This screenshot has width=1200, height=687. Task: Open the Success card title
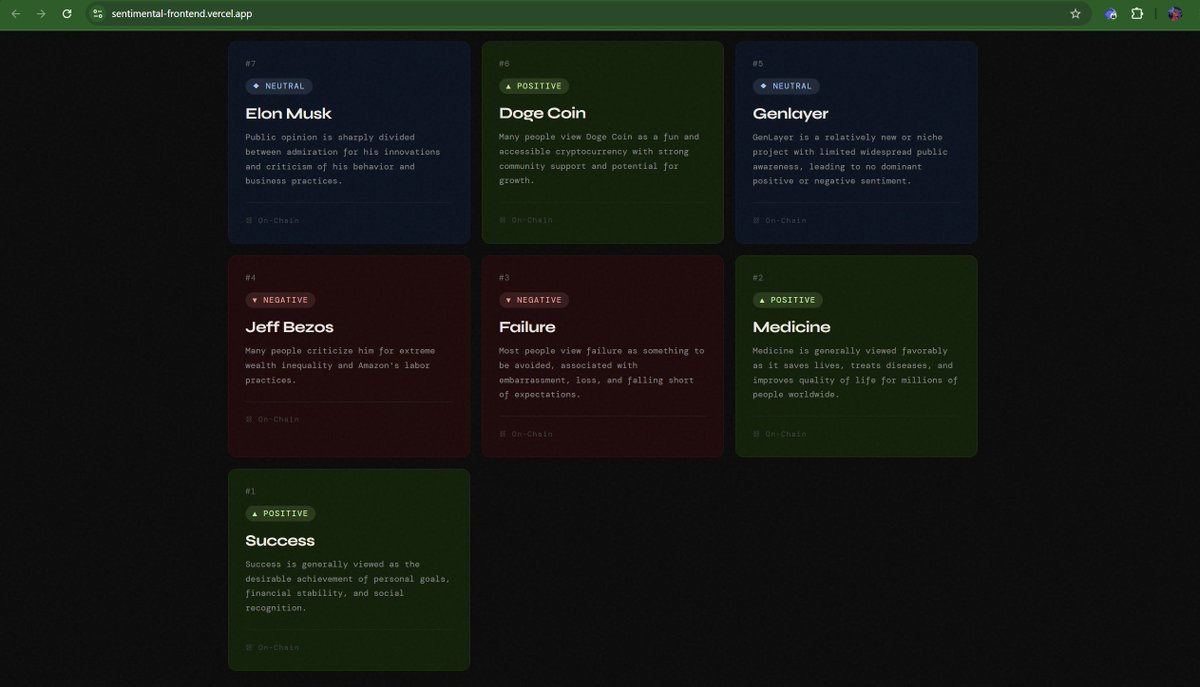pos(280,540)
